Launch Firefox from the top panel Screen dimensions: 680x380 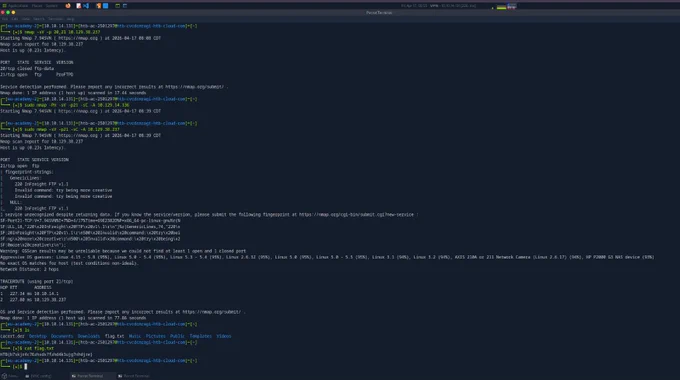pos(68,6)
